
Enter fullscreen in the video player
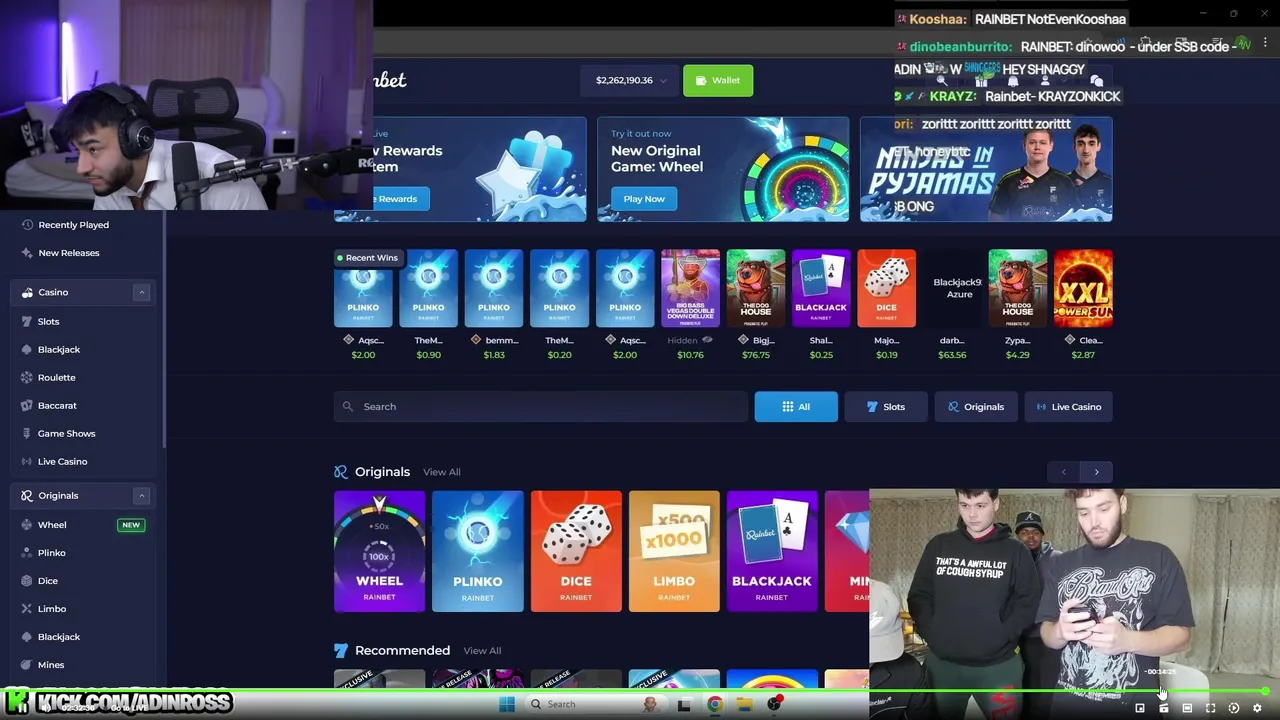click(x=1210, y=708)
